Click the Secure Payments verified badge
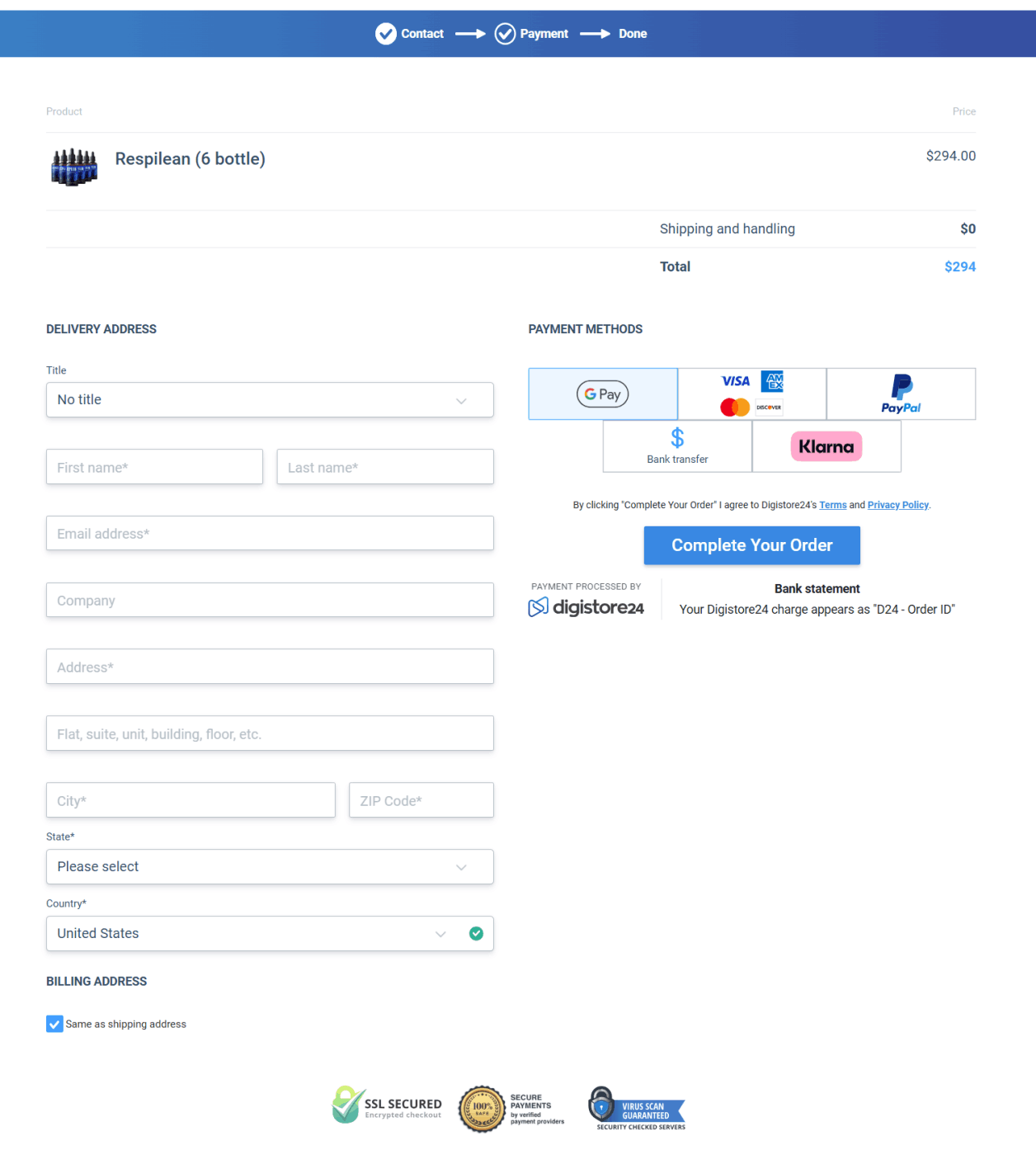The image size is (1036, 1155). point(511,1108)
